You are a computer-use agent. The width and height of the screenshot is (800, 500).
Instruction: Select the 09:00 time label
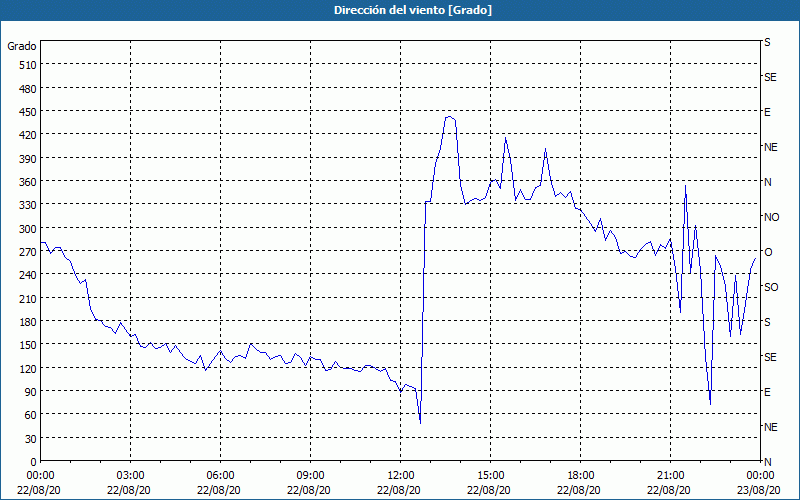pos(310,476)
